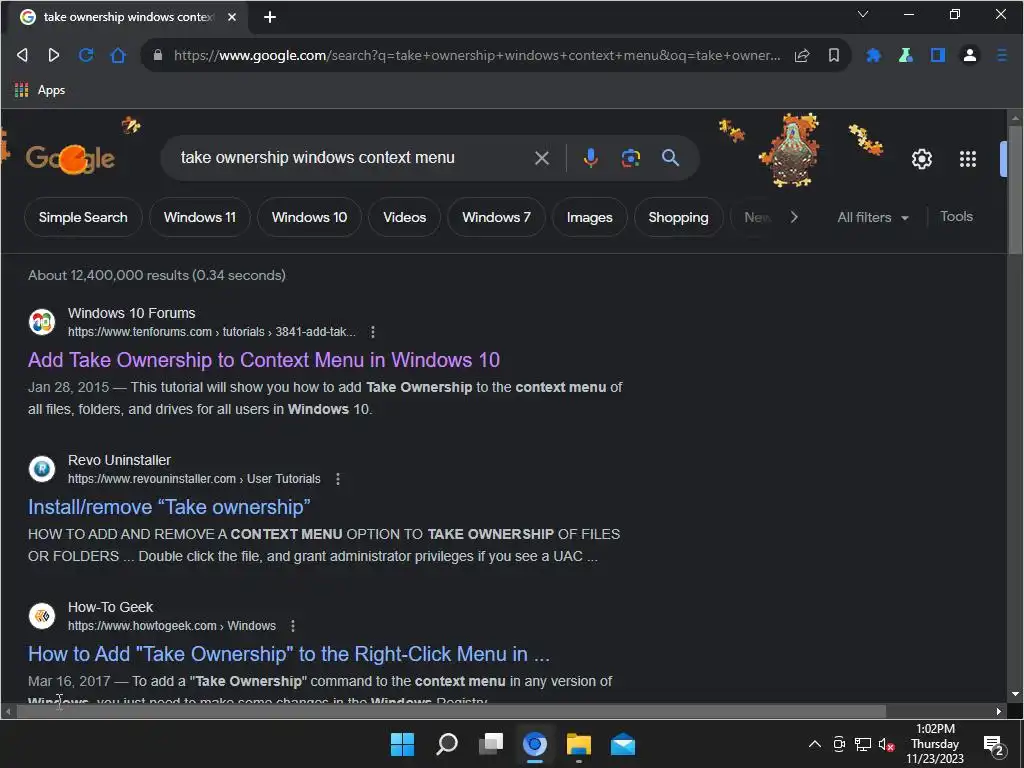Viewport: 1024px width, 768px height.
Task: Select the Windows 10 filter chip
Action: [x=310, y=217]
